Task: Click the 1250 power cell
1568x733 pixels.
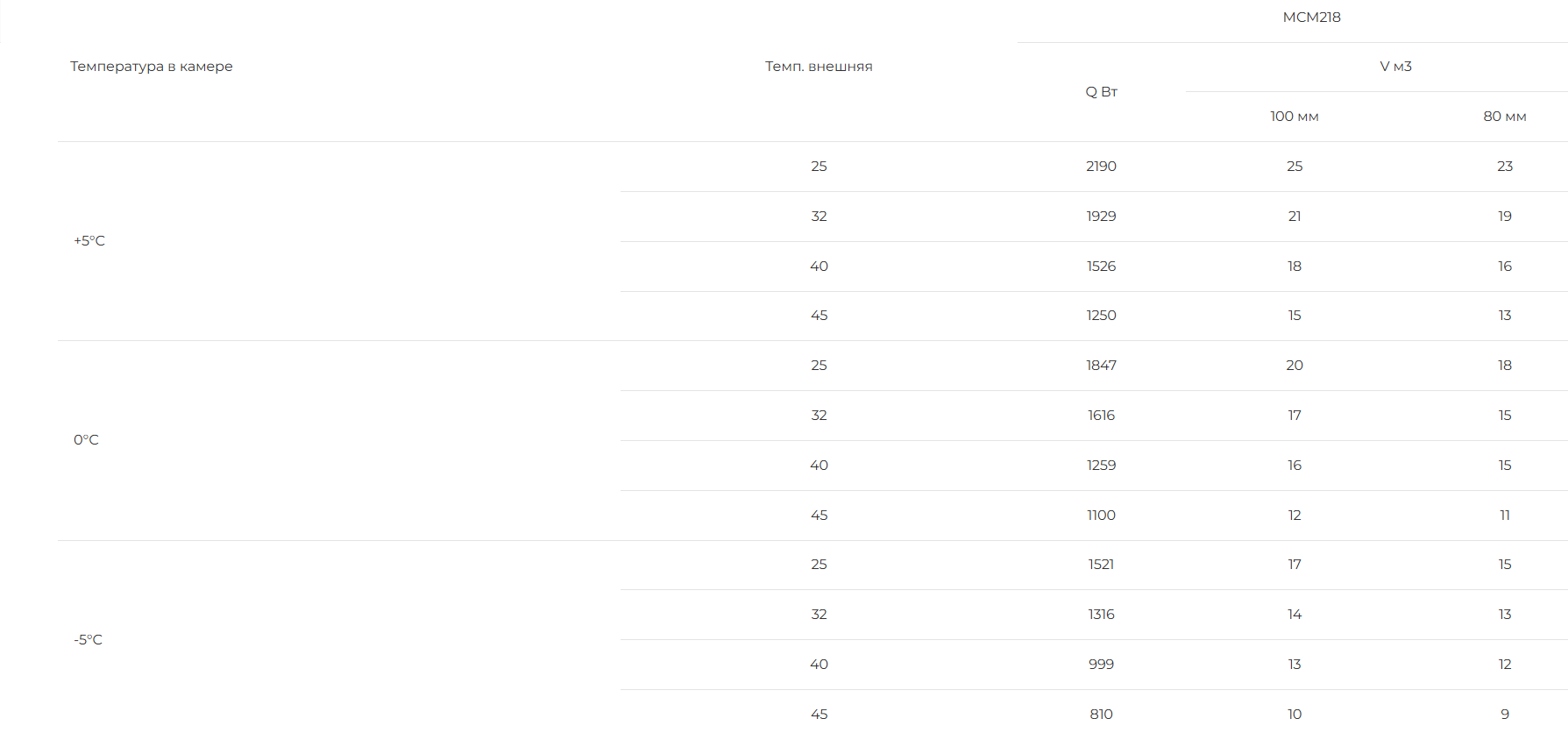Action: (1101, 316)
